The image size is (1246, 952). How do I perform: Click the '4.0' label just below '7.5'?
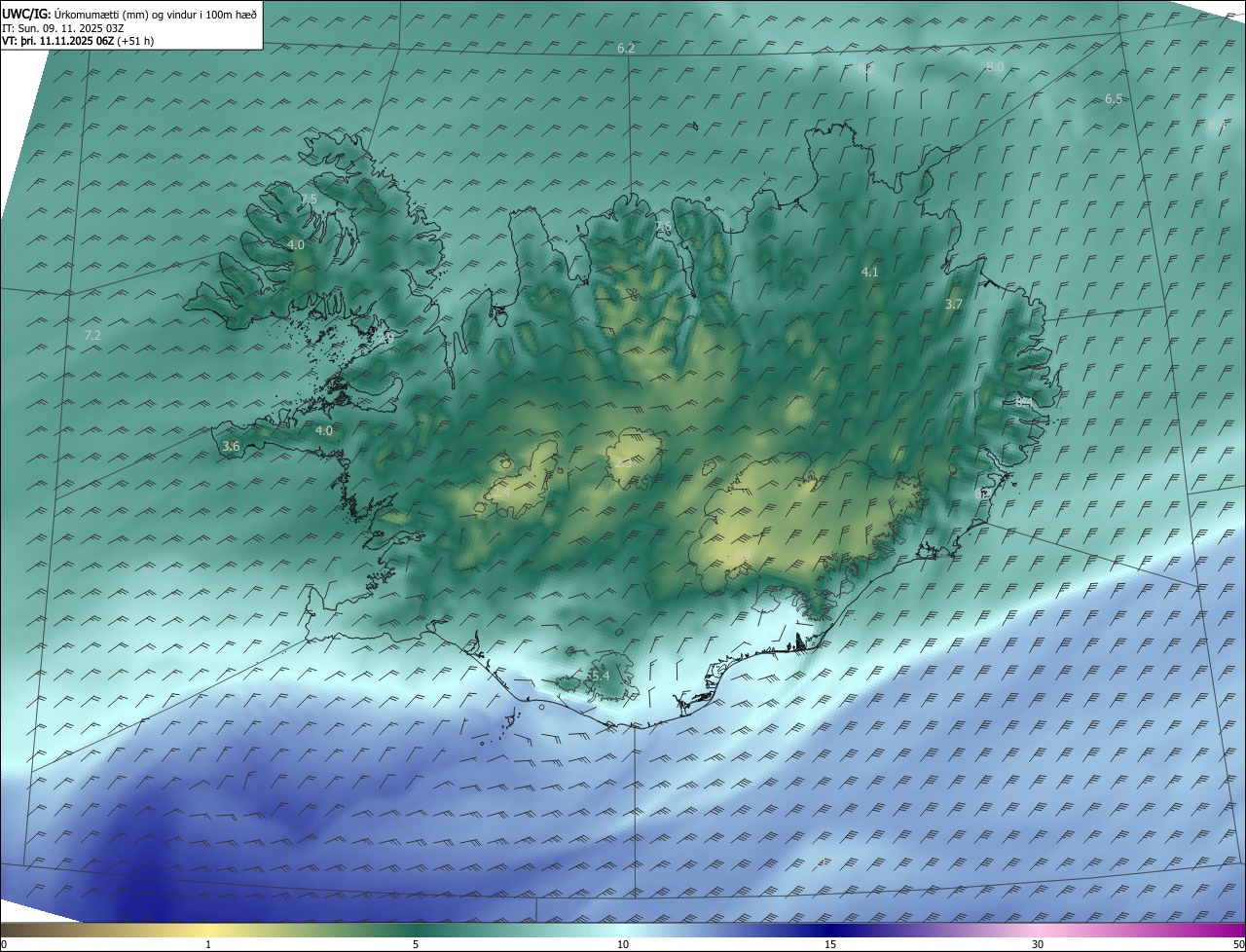tap(296, 245)
